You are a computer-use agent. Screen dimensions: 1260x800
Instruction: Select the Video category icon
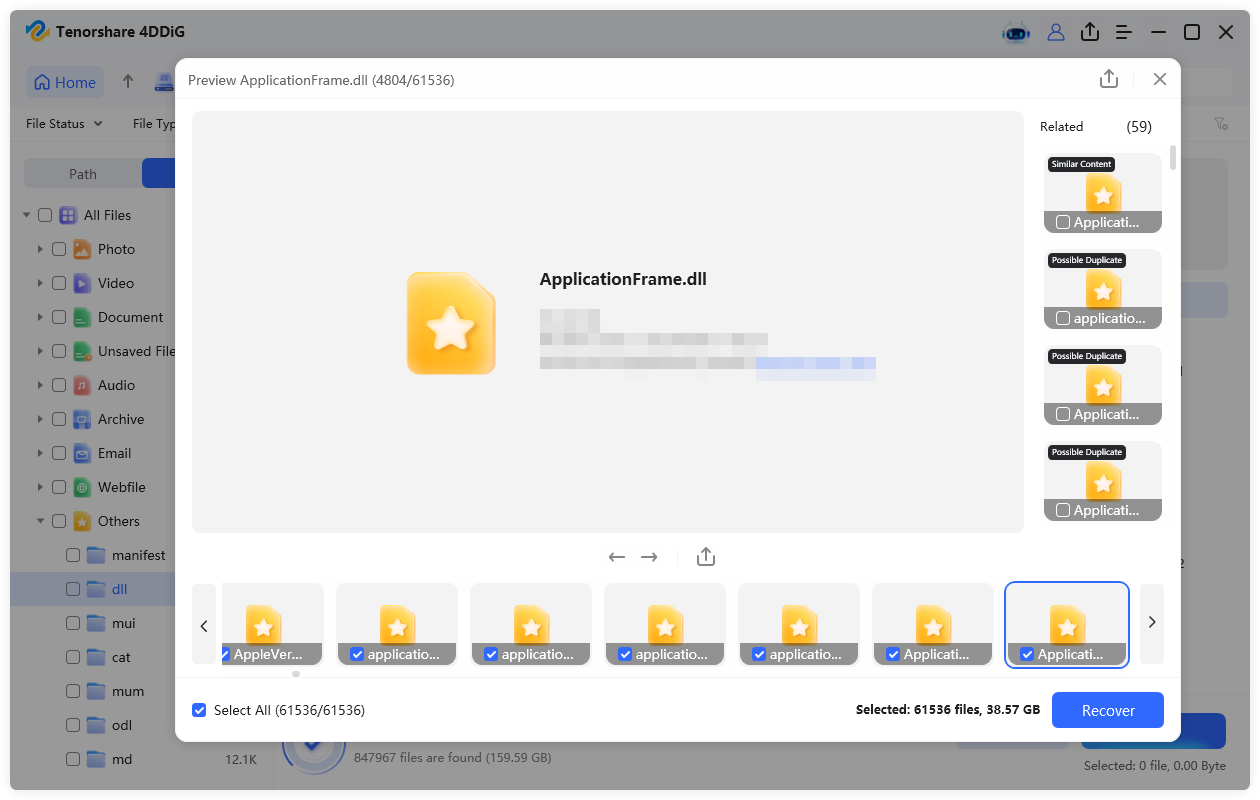[82, 283]
